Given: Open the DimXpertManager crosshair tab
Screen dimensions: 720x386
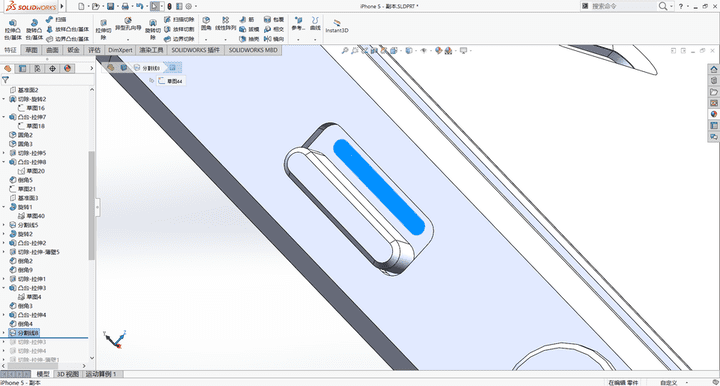Looking at the screenshot, I should click(52, 68).
